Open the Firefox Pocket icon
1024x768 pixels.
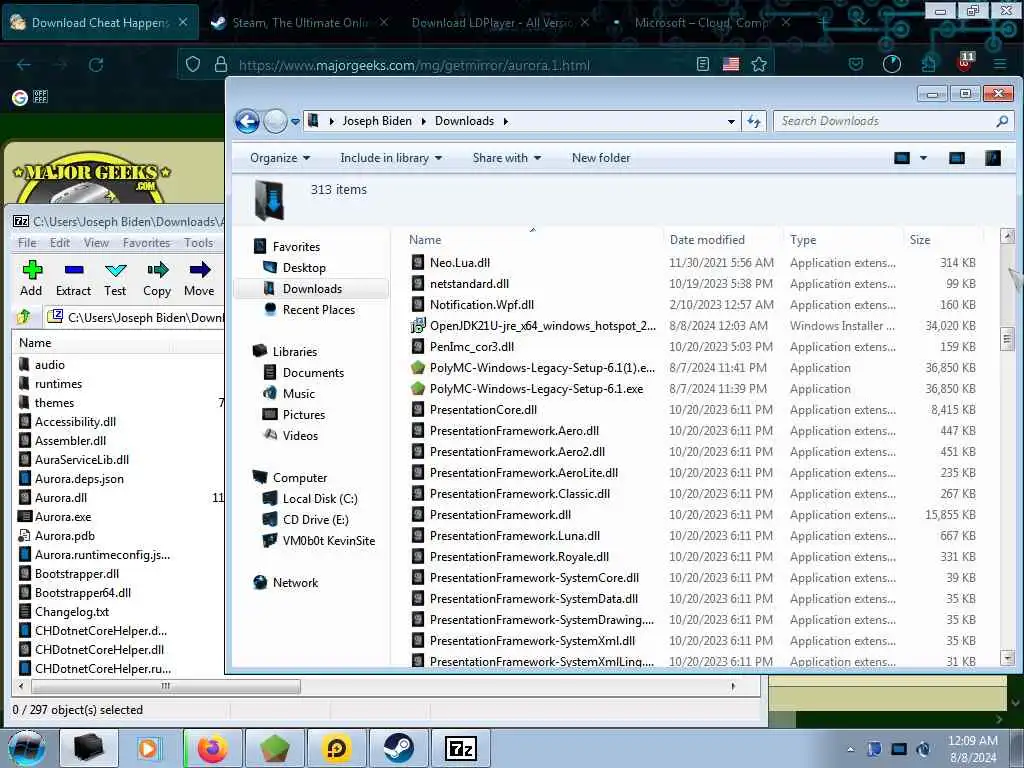(856, 64)
